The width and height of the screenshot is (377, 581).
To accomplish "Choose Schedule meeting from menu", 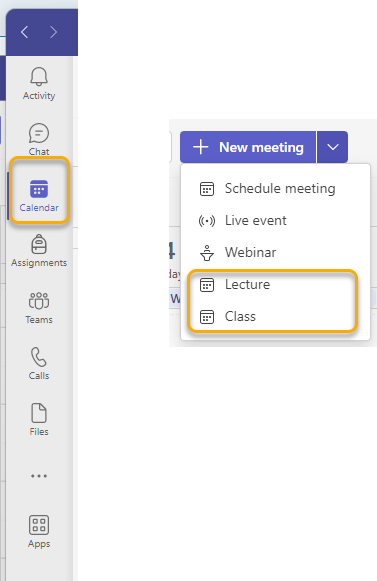I will pos(275,189).
